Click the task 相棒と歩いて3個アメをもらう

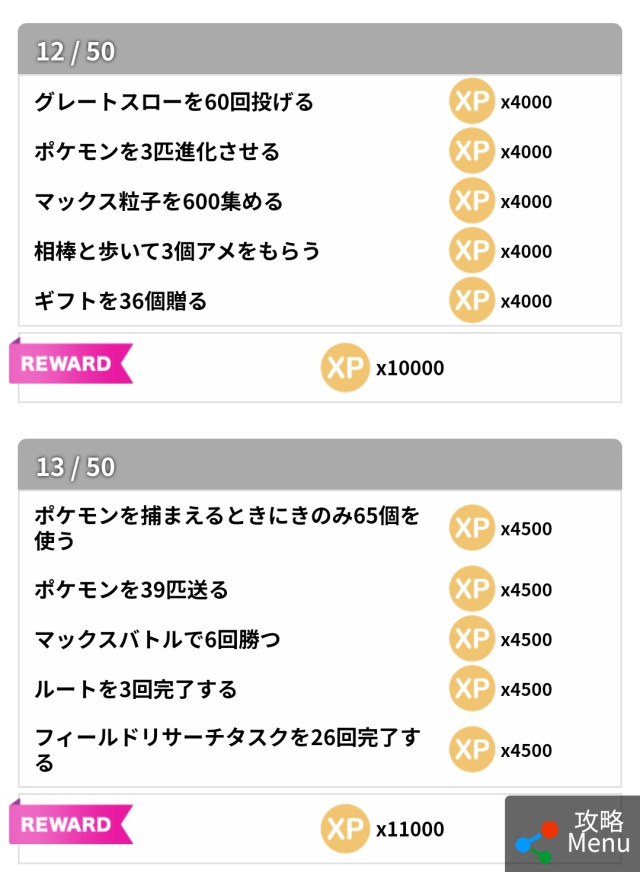(178, 251)
